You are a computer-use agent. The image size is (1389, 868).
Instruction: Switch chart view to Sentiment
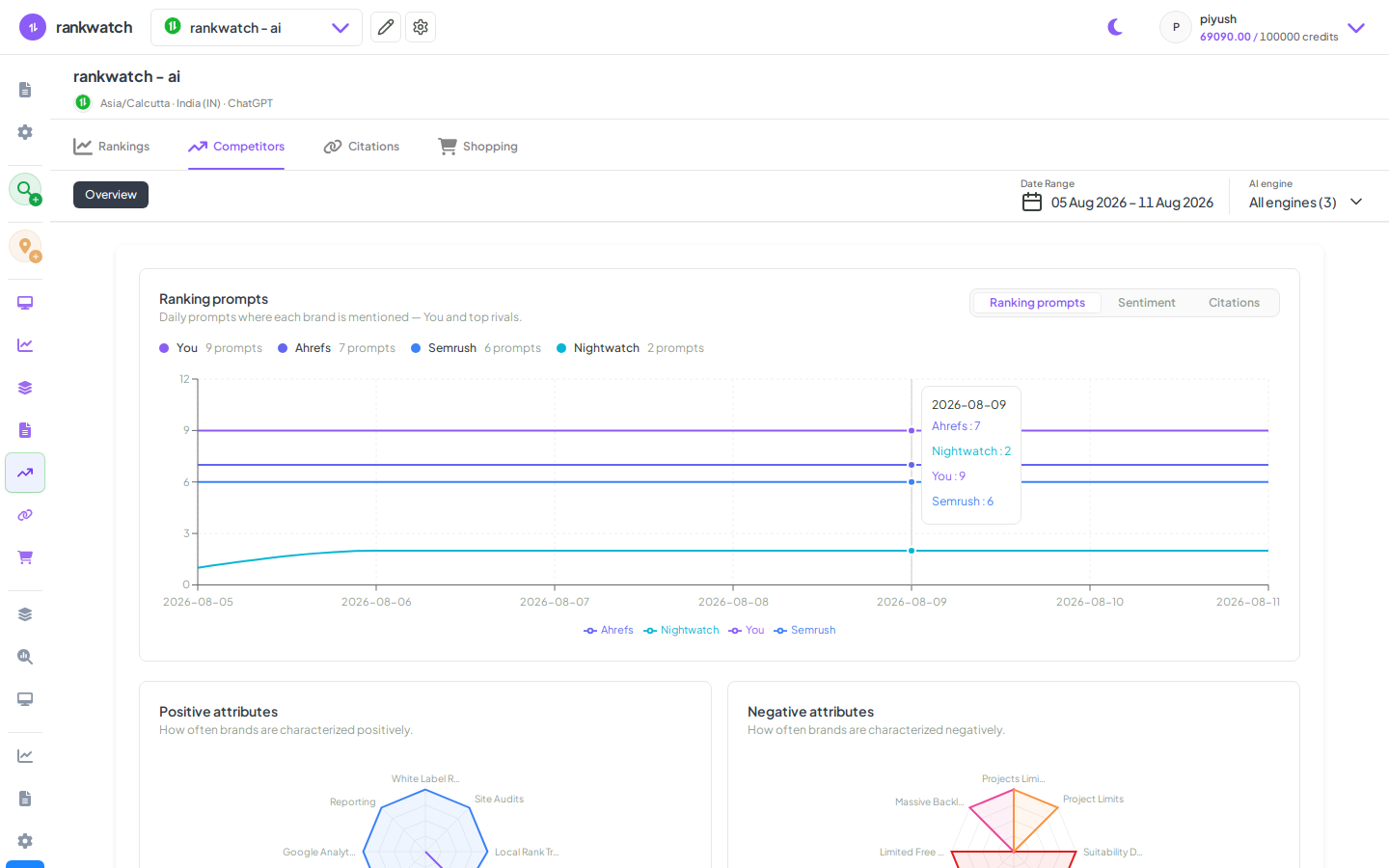1146,303
